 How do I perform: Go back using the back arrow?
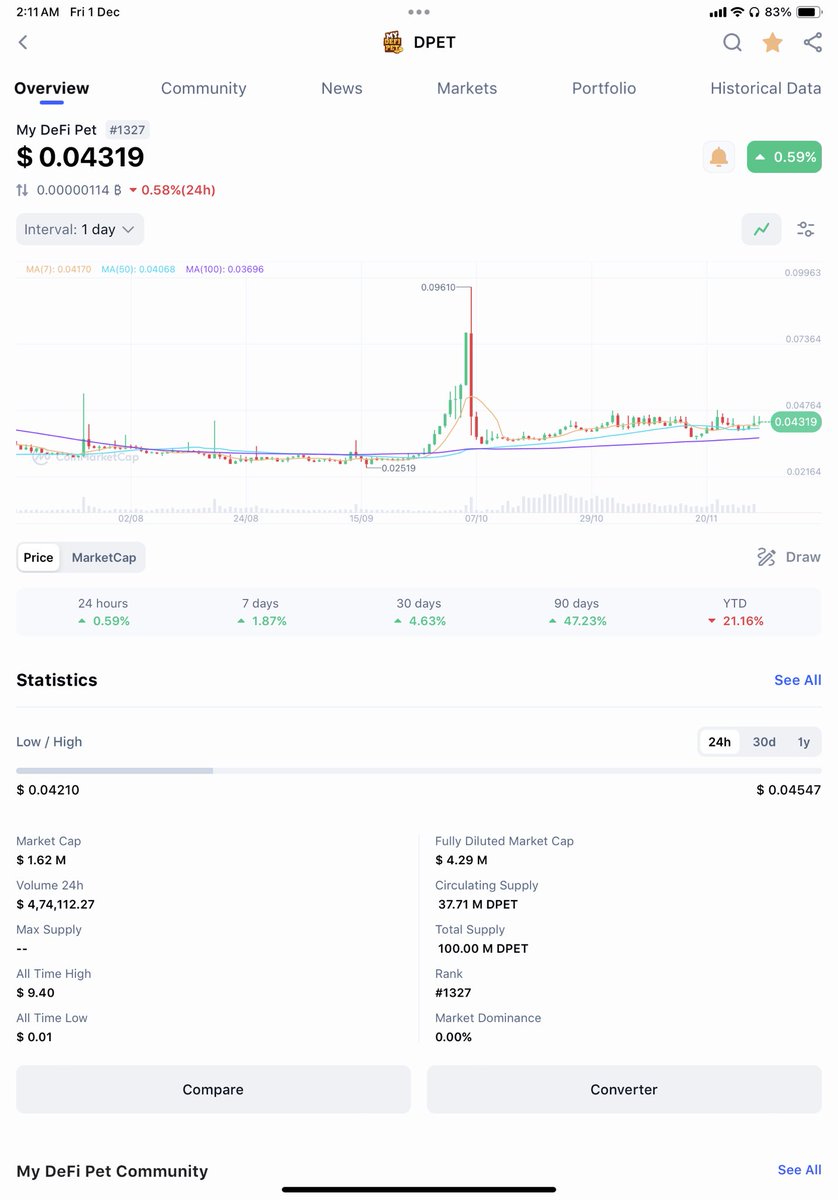point(23,42)
